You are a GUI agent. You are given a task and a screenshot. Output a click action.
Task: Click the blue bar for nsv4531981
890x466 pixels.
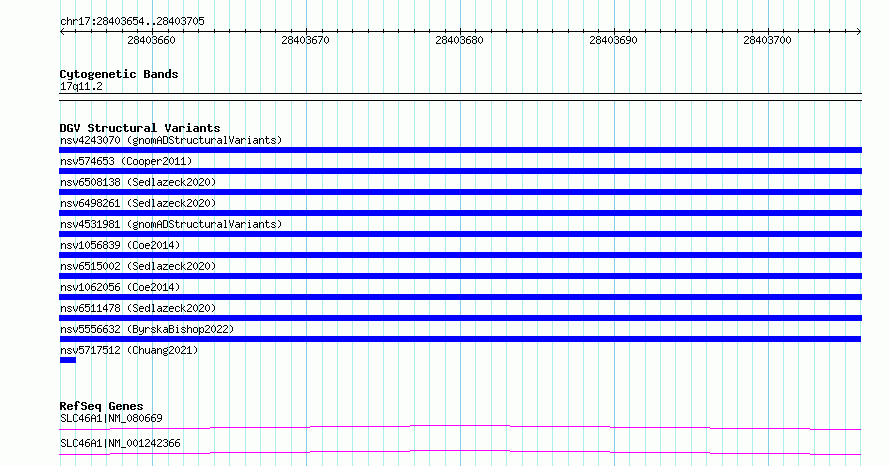460,234
